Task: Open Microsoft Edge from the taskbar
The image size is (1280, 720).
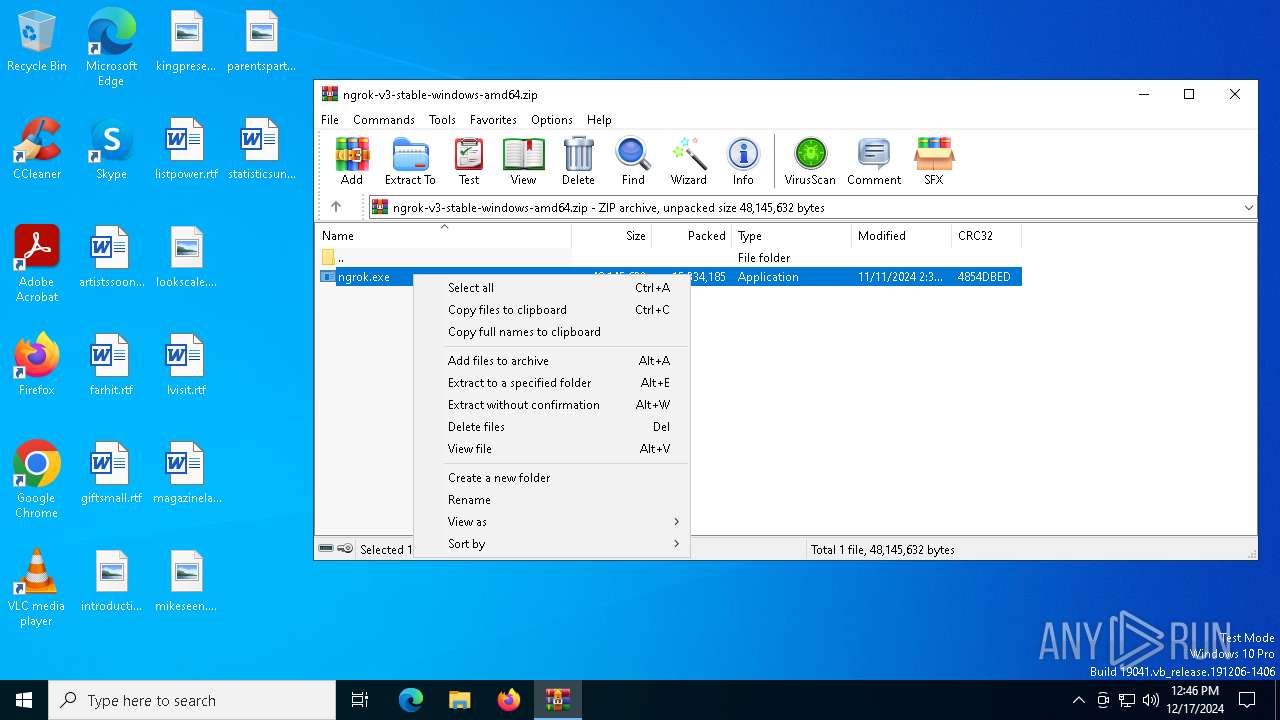Action: pos(410,700)
